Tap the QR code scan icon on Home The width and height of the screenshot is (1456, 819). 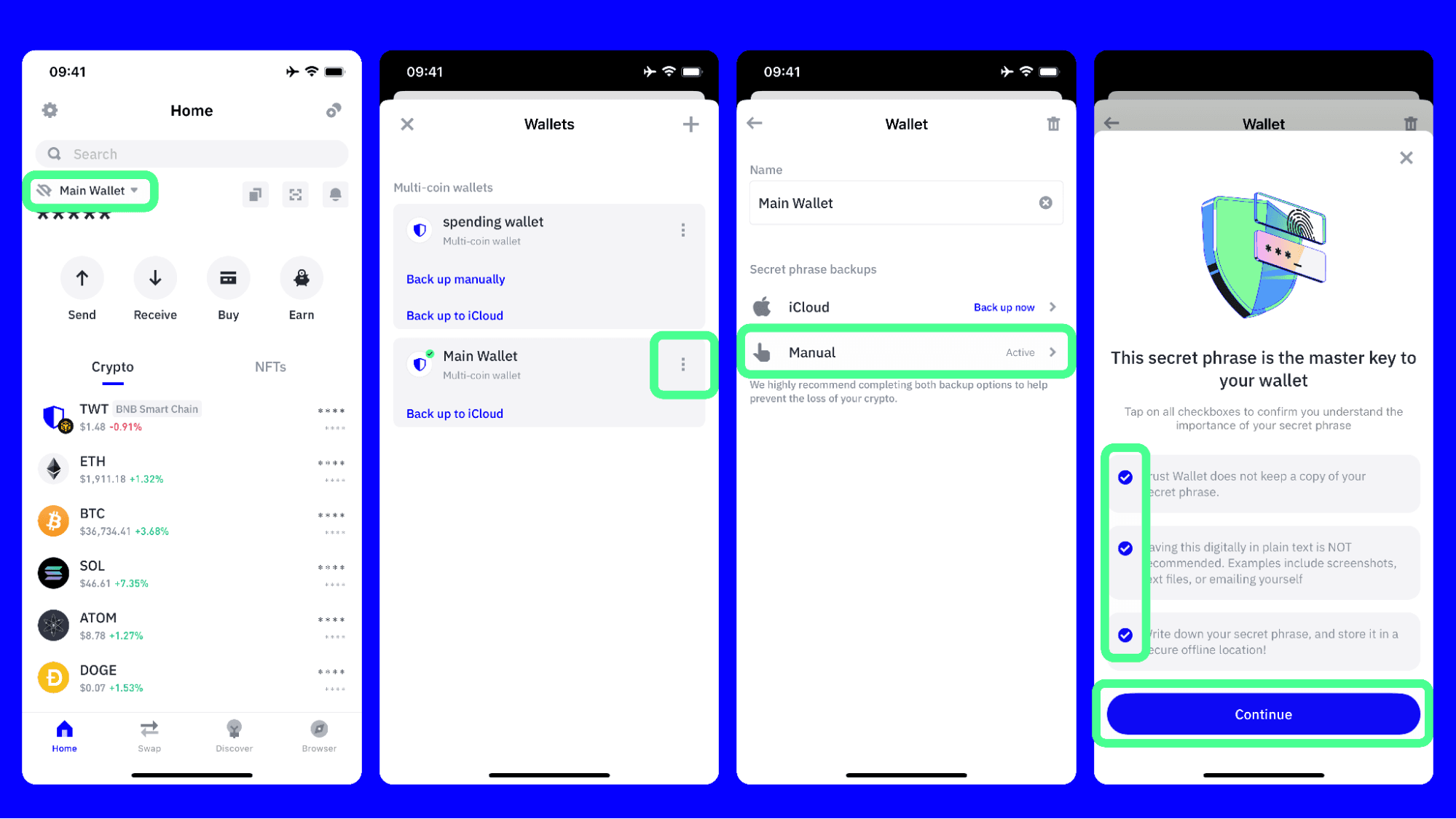click(x=297, y=194)
